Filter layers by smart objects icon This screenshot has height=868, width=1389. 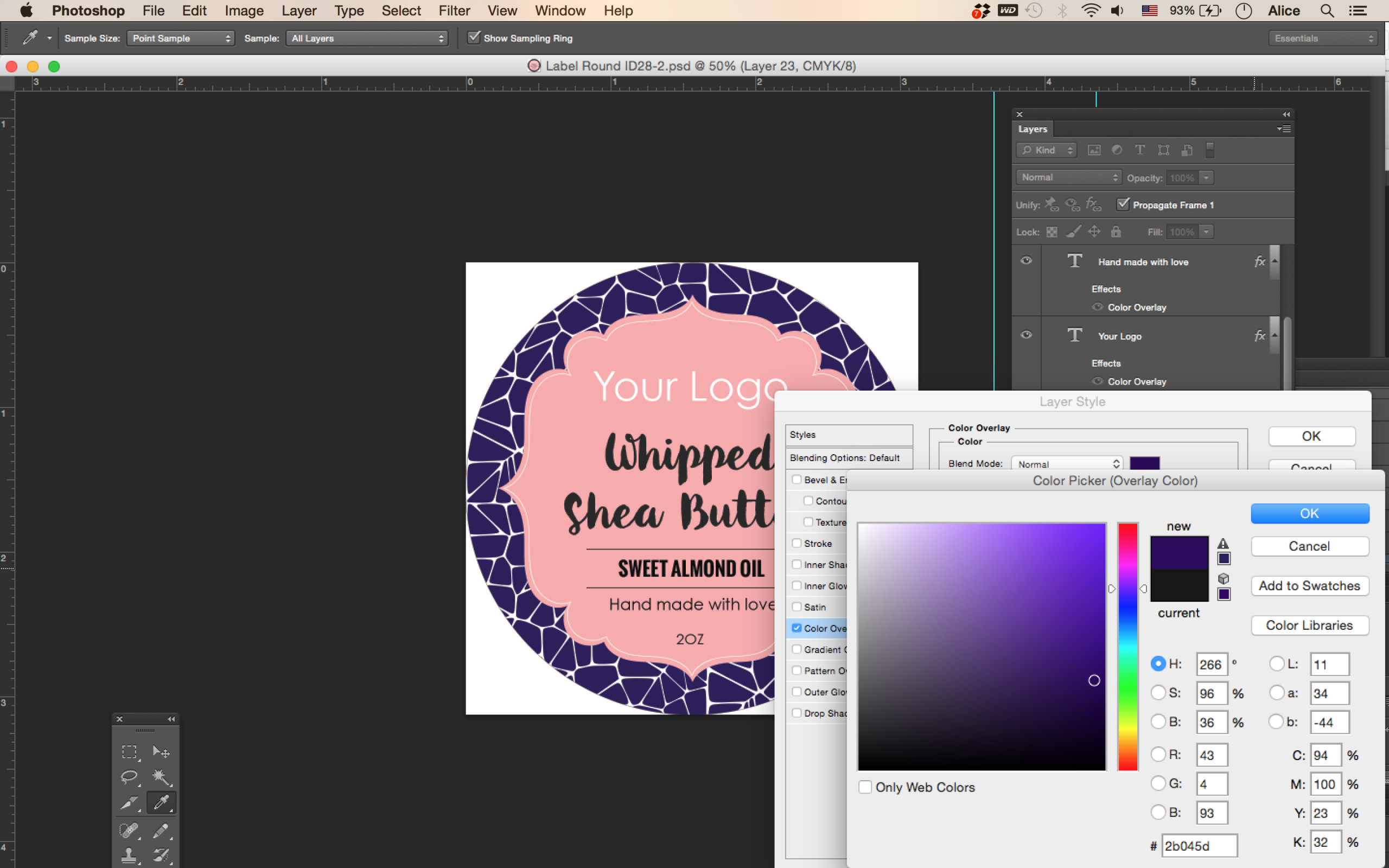(x=1187, y=150)
